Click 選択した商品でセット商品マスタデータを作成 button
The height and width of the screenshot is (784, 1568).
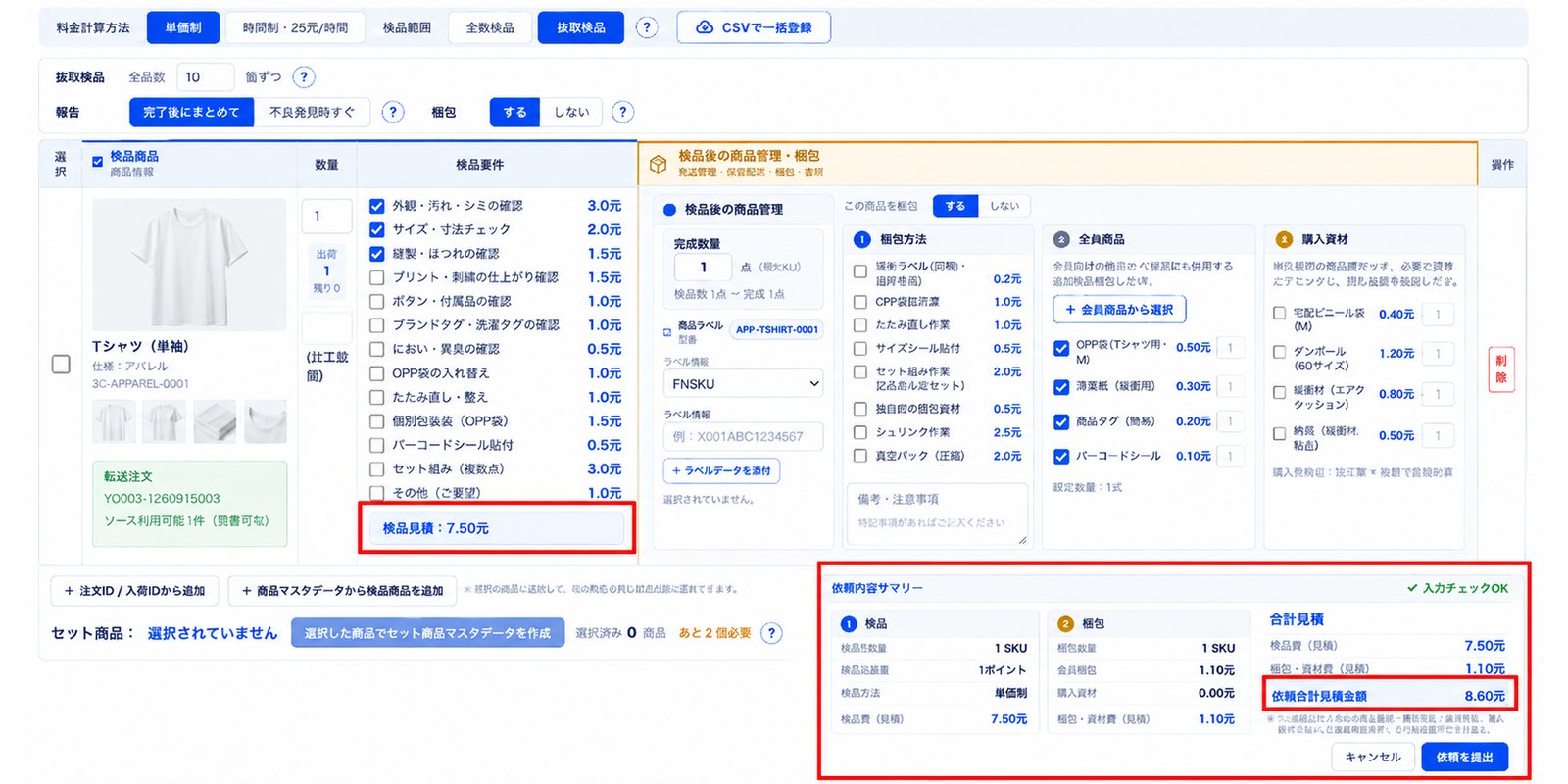tap(427, 633)
